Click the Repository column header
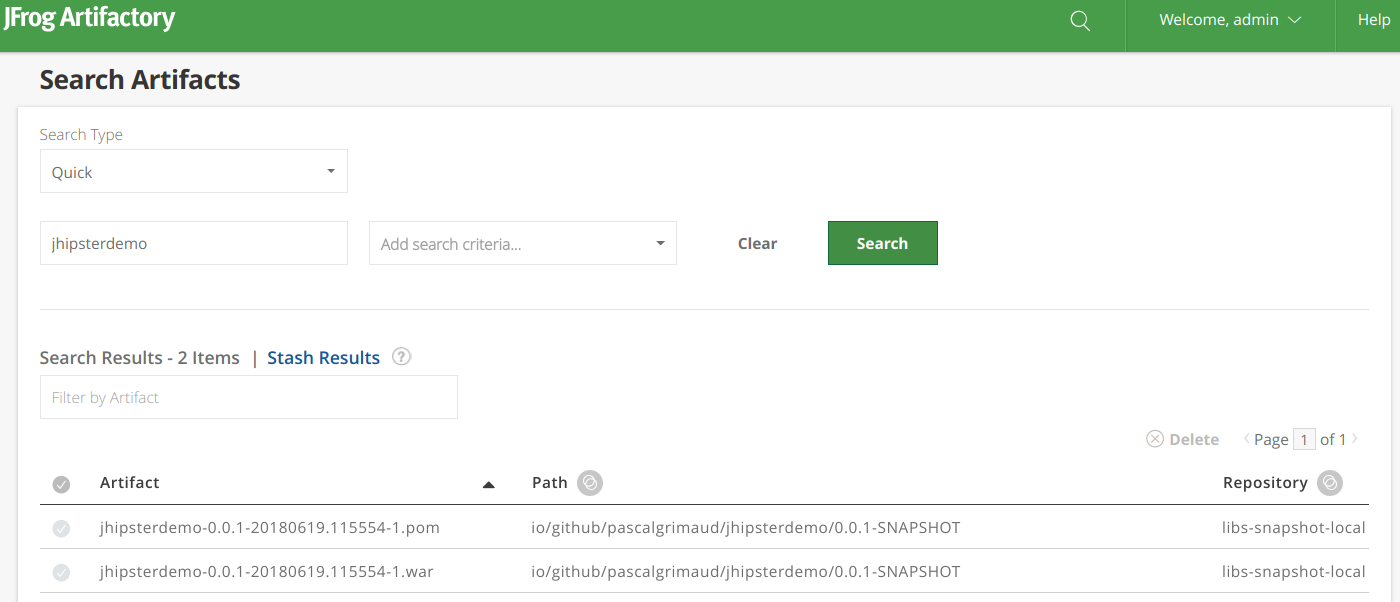The image size is (1400, 602). [x=1264, y=483]
